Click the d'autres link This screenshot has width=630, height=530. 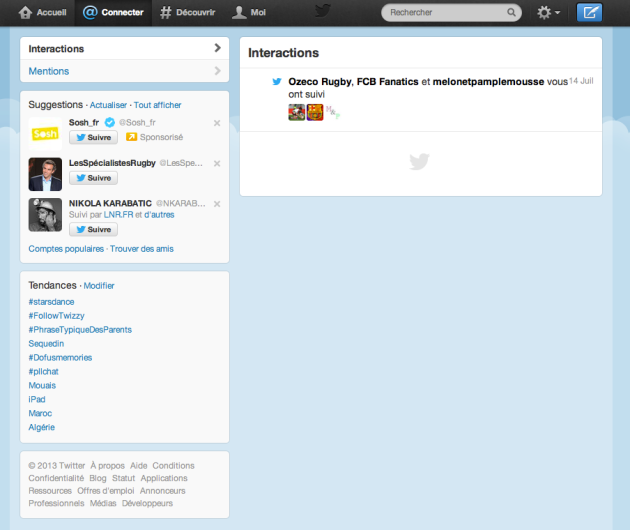[159, 215]
